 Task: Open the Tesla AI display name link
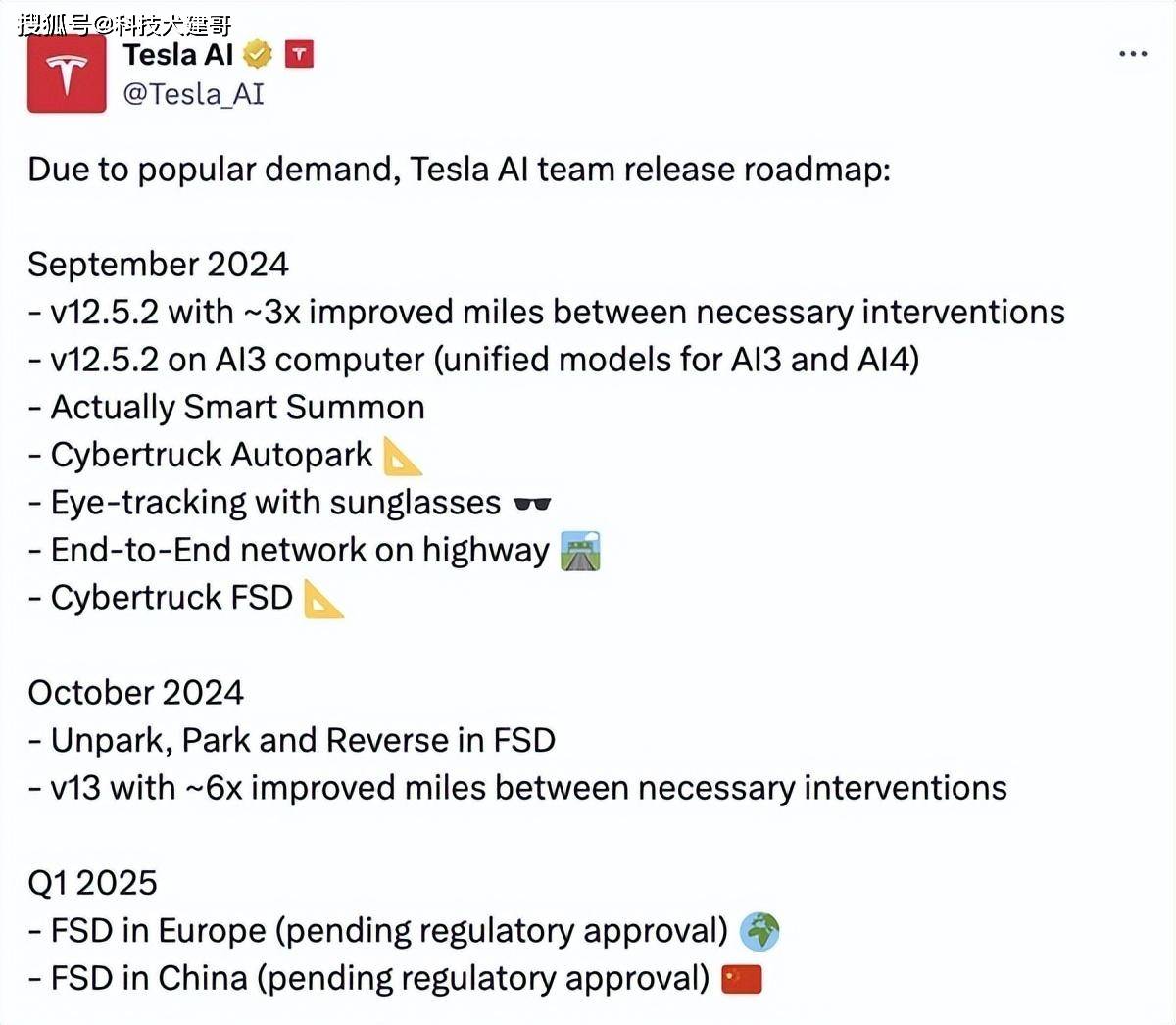click(178, 55)
